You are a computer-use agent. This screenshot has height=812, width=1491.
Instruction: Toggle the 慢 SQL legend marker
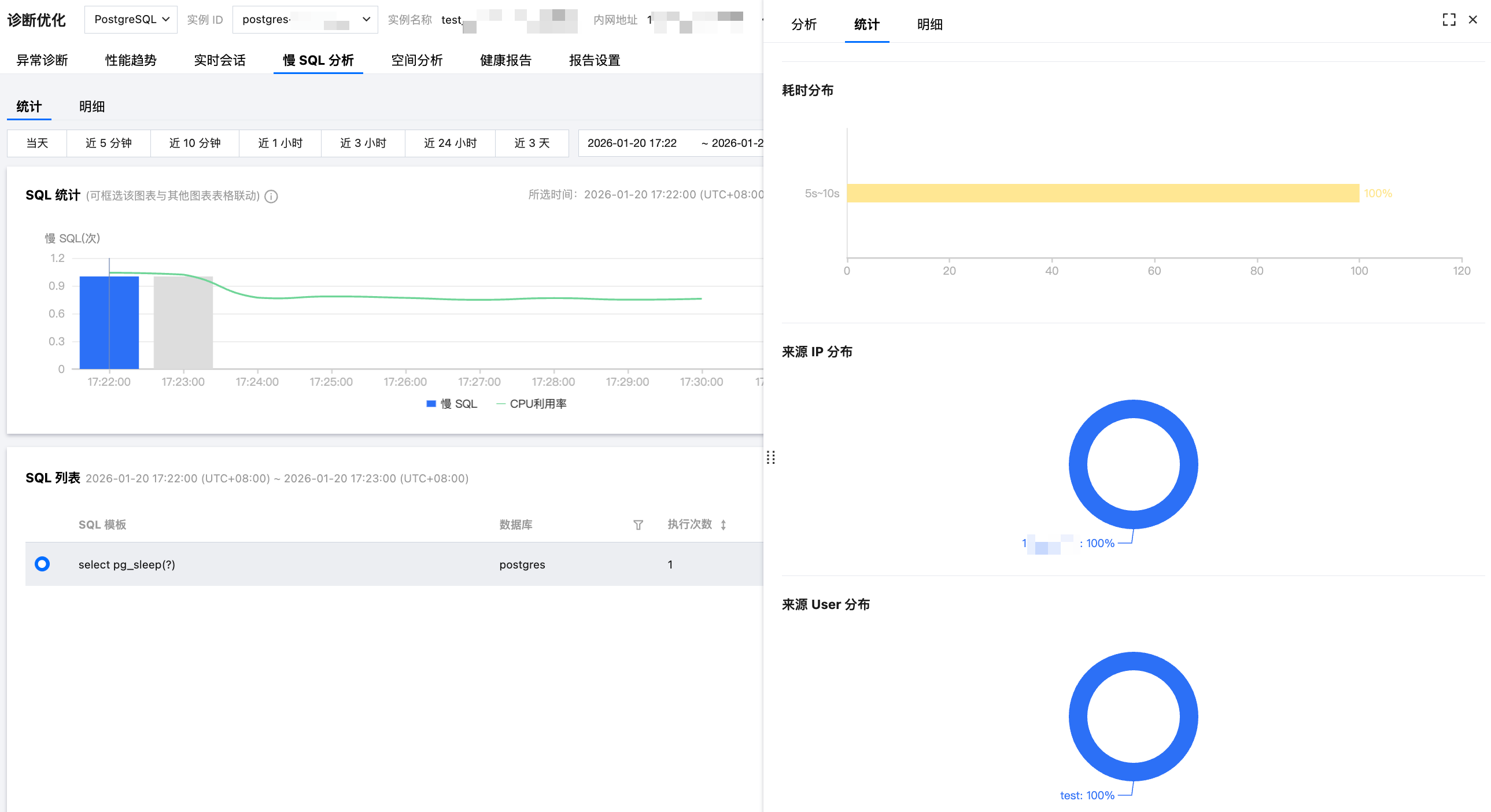coord(431,404)
